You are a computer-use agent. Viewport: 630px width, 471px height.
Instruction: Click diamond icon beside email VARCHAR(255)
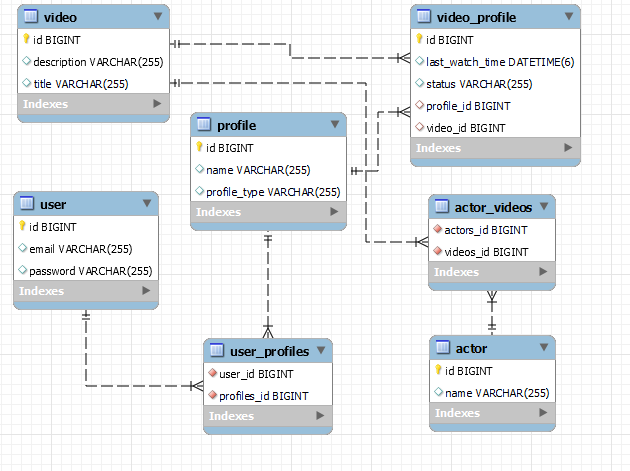click(22, 248)
